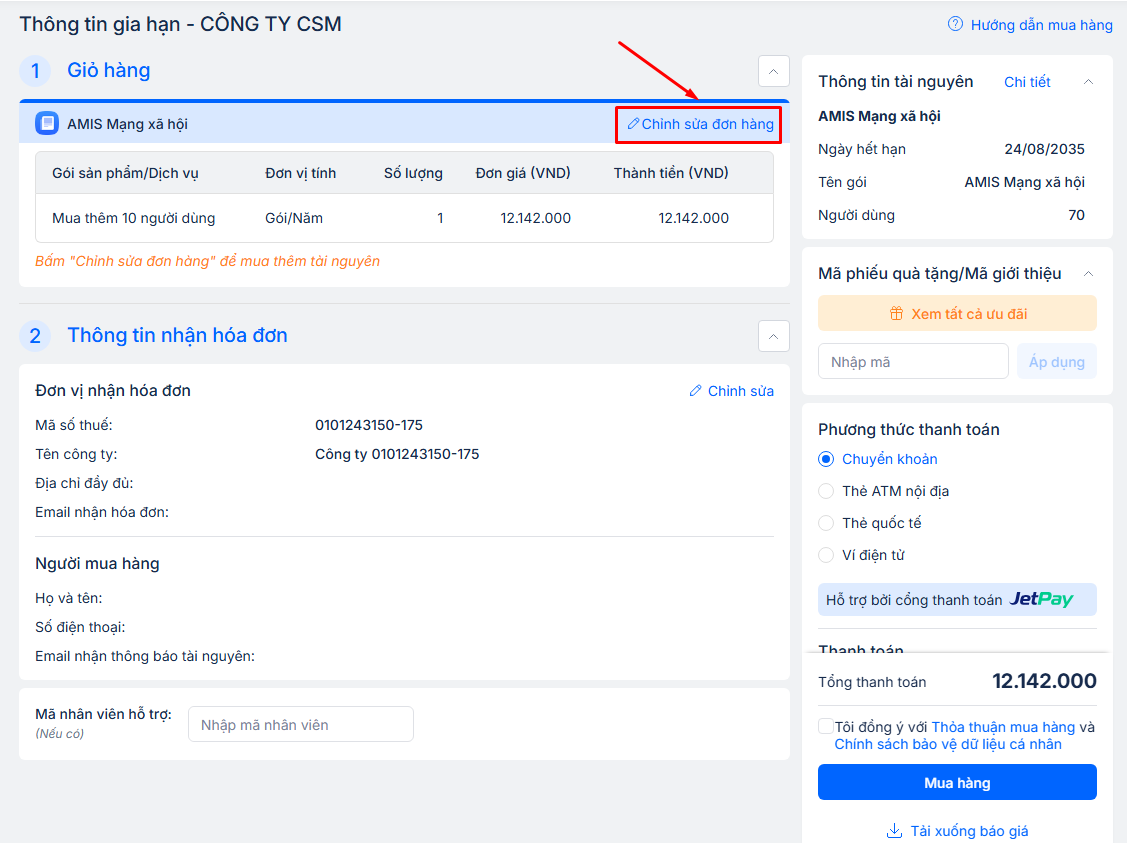The image size is (1127, 843).
Task: Select Thẻ ATM nội địa payment option
Action: (826, 491)
